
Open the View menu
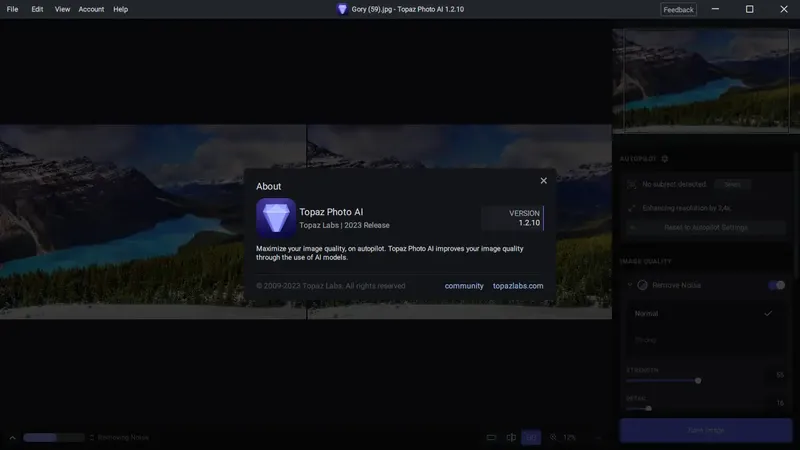pos(62,9)
